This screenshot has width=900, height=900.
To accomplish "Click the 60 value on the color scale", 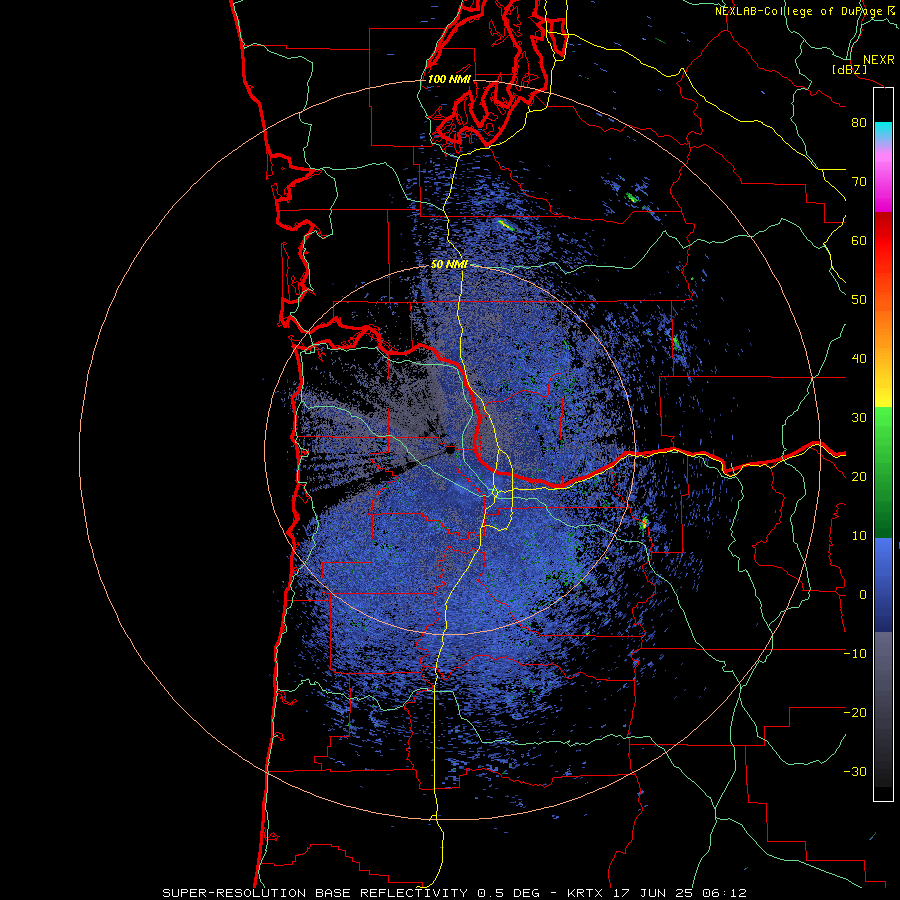I will [x=859, y=240].
